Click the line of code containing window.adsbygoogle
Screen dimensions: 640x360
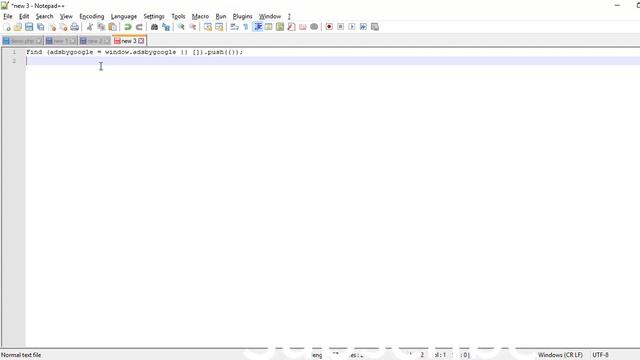pyautogui.click(x=134, y=52)
